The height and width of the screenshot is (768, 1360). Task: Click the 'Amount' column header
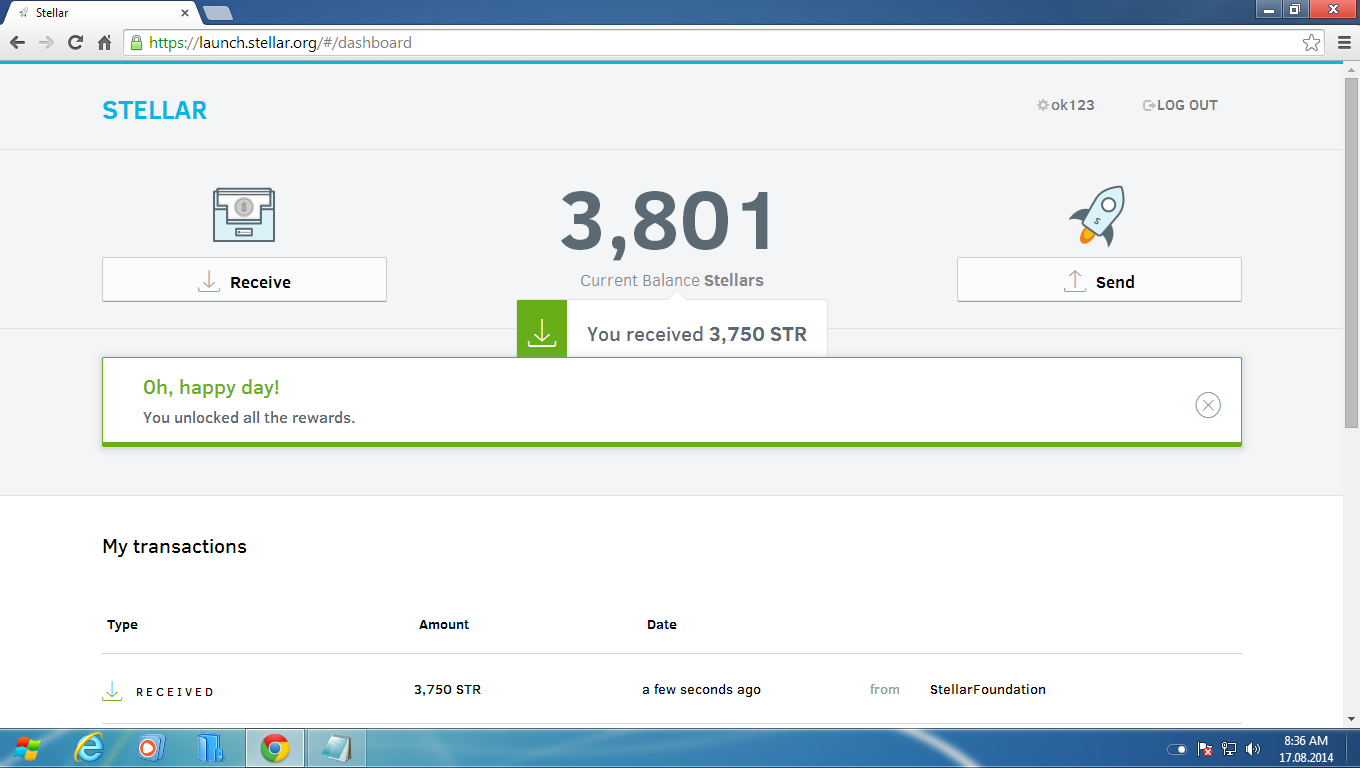(x=444, y=624)
